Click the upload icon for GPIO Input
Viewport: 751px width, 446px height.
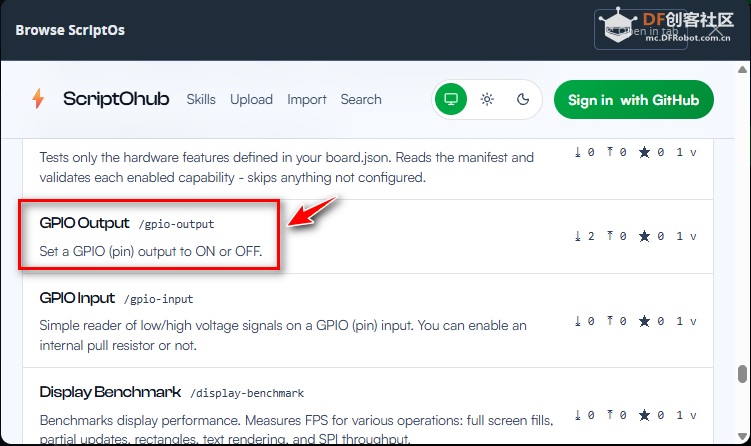pyautogui.click(x=610, y=322)
